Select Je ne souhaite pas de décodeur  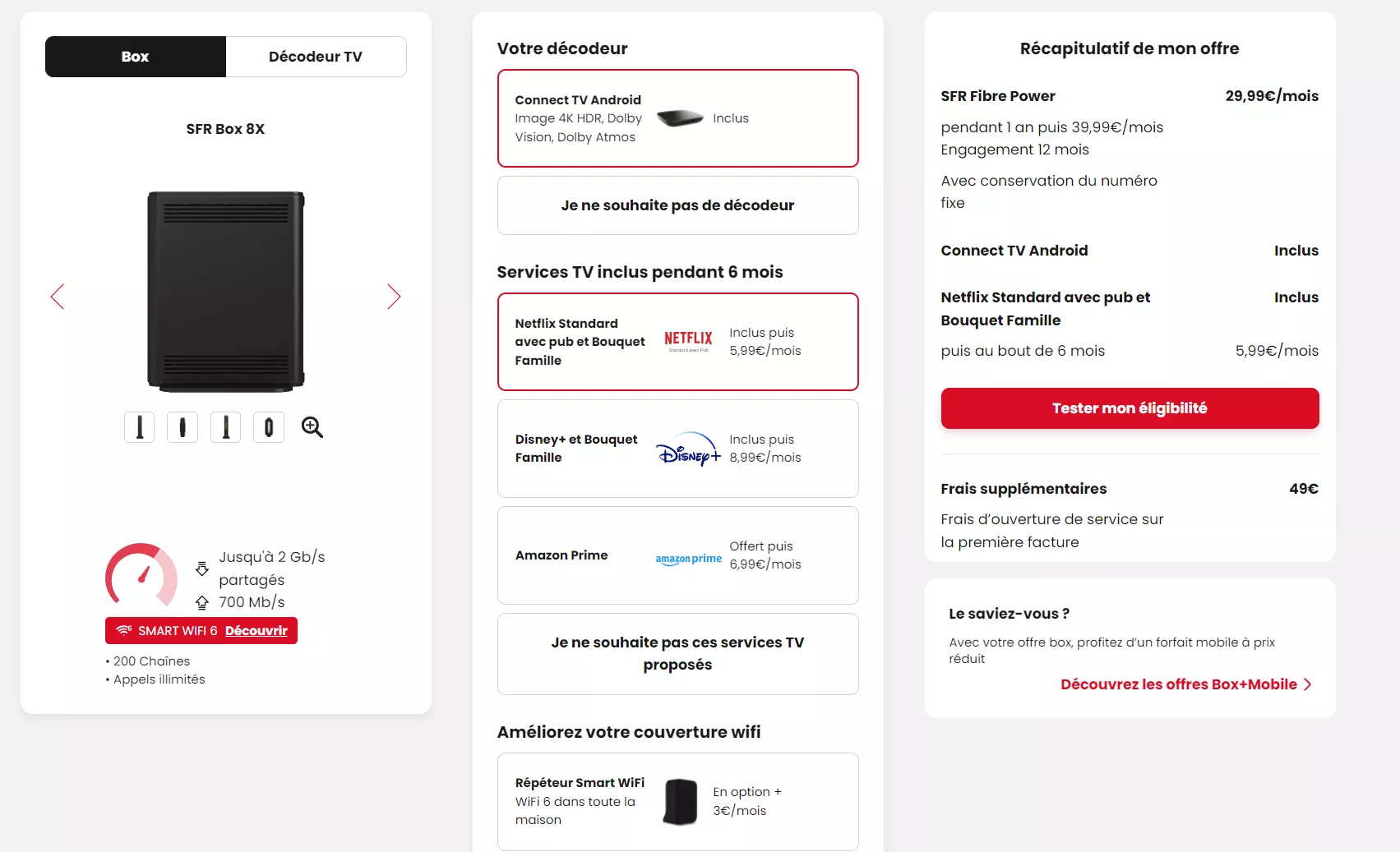click(677, 205)
